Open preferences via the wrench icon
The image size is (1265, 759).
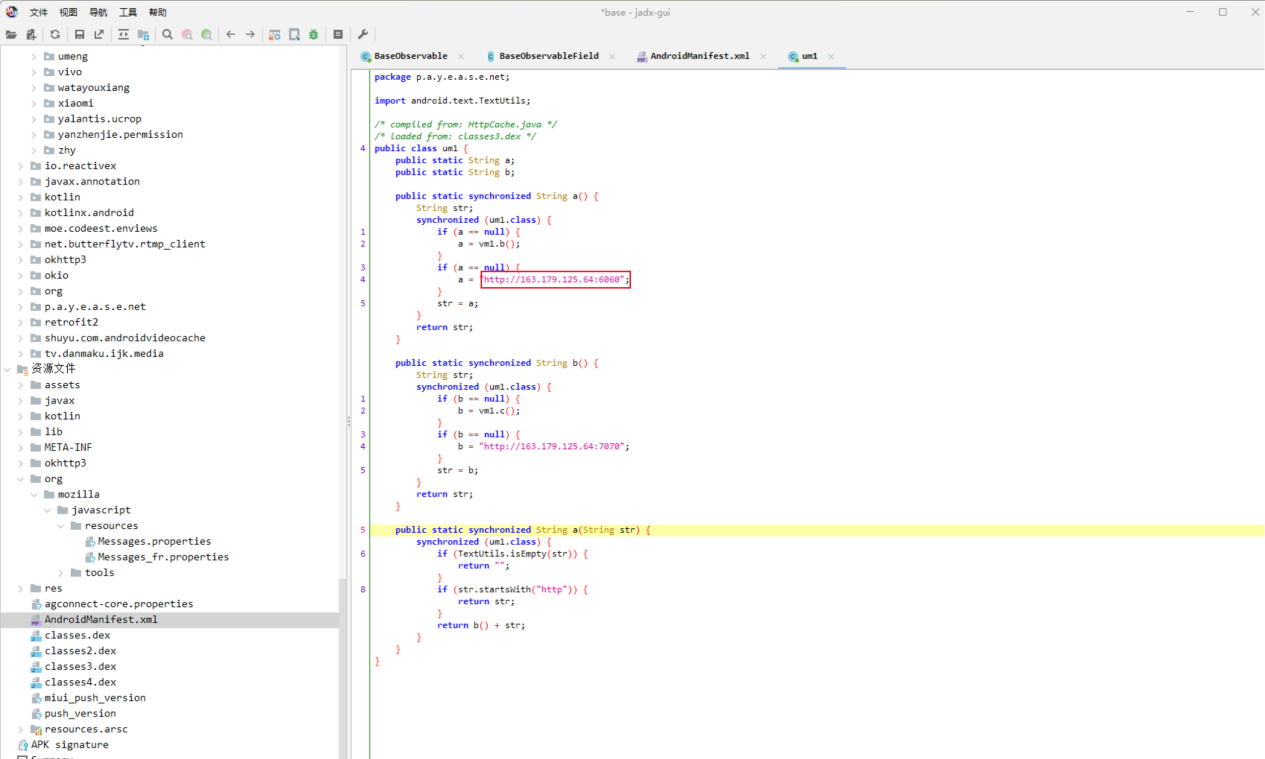[x=363, y=34]
